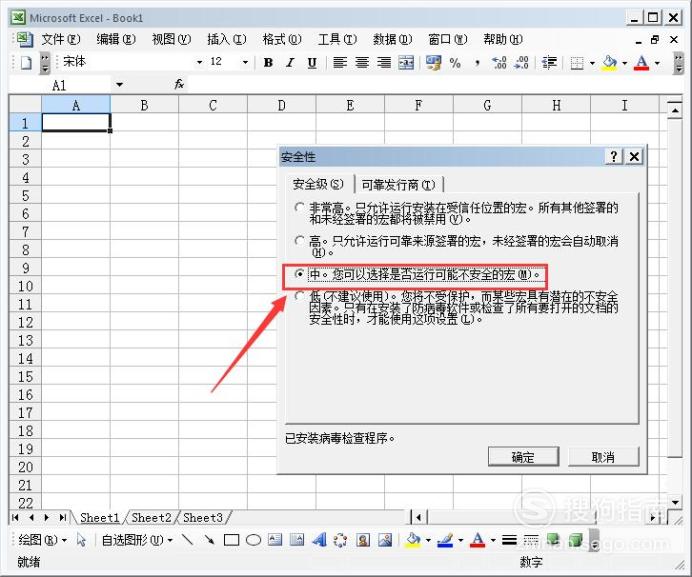The image size is (692, 577).
Task: Switch to the 安全级(S) tab
Action: point(318,184)
